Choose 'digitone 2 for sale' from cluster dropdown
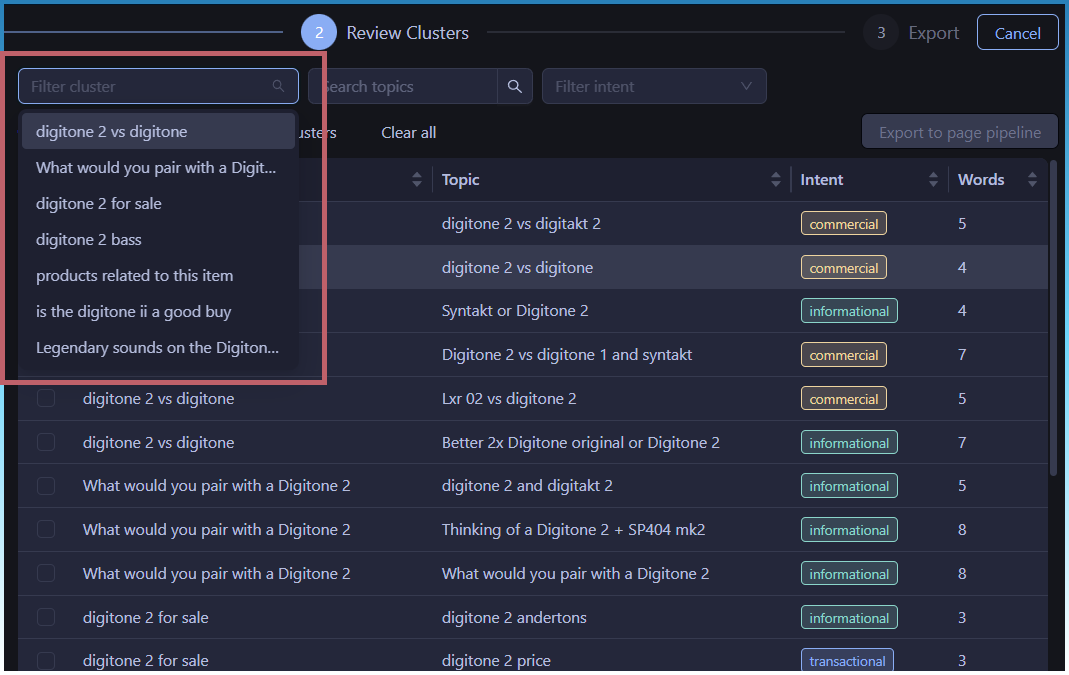The width and height of the screenshot is (1069, 675). click(99, 204)
